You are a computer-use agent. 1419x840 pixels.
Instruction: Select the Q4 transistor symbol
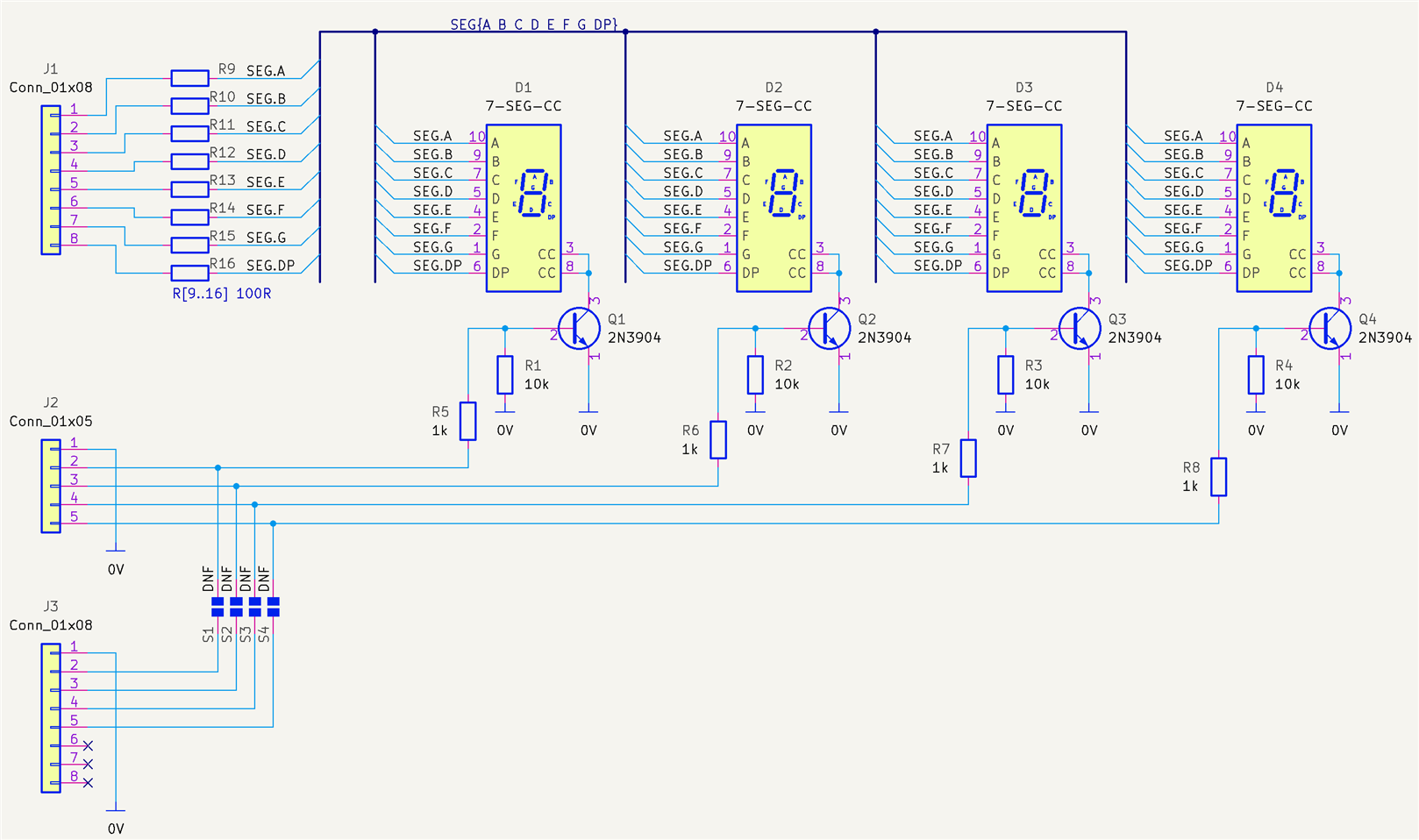coord(1330,329)
